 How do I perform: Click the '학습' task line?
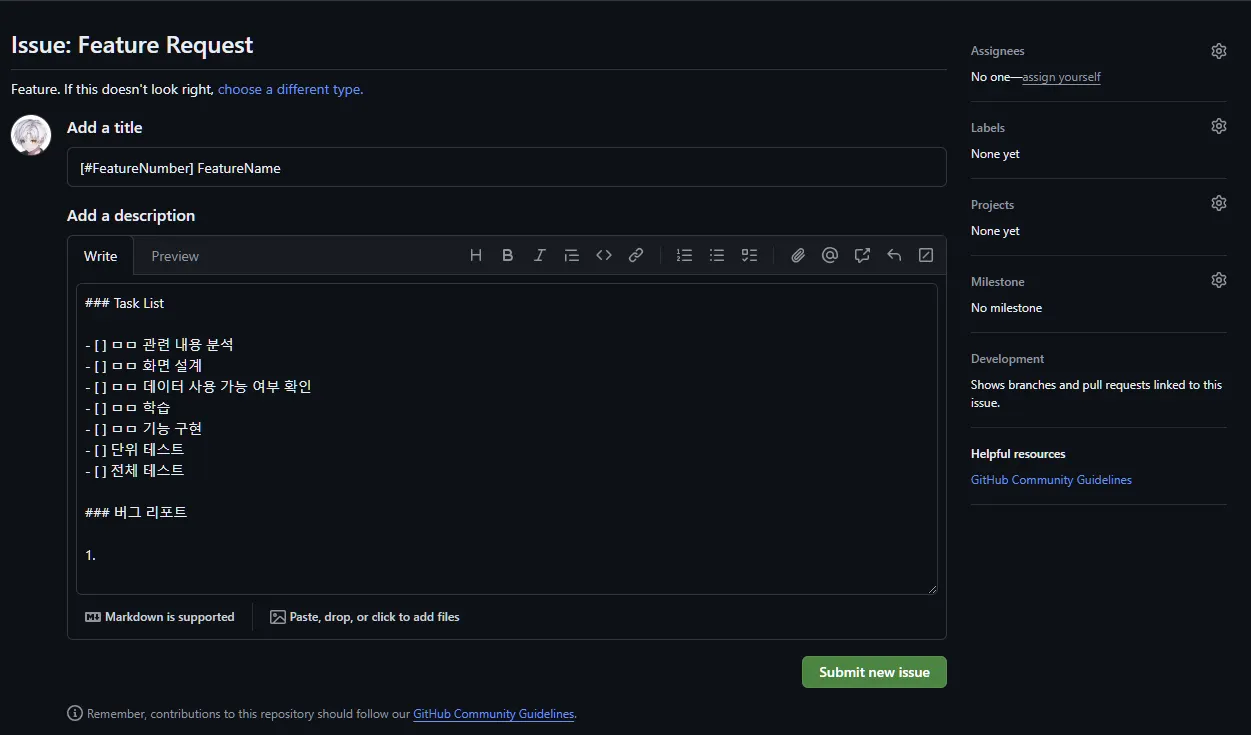click(x=128, y=407)
